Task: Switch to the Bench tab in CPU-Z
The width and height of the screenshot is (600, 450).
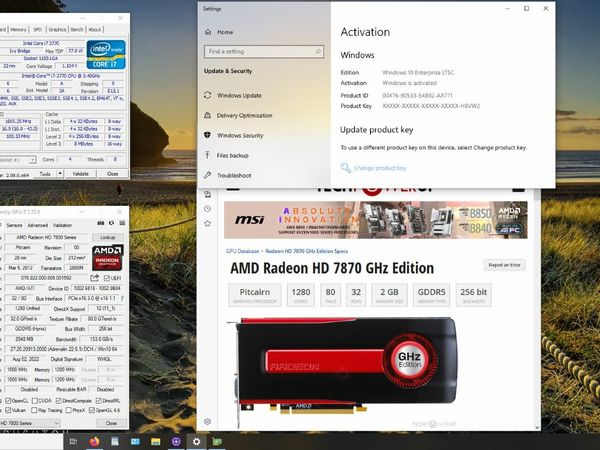Action: pos(77,29)
